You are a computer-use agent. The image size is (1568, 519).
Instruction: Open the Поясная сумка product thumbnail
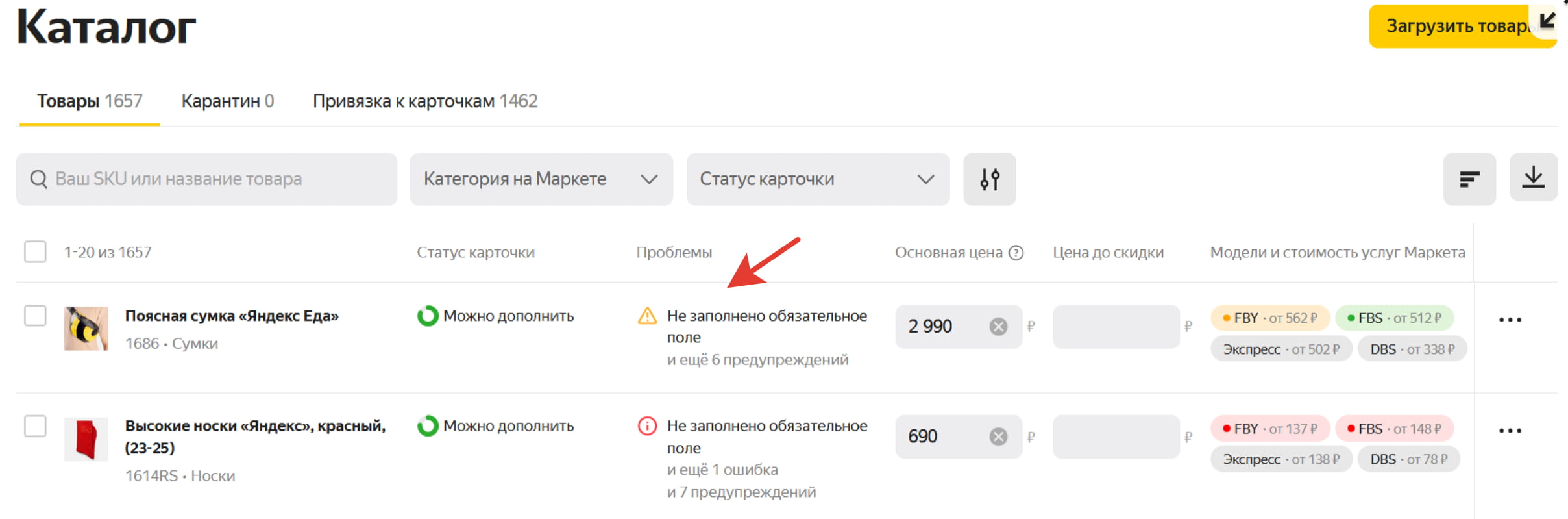point(86,328)
